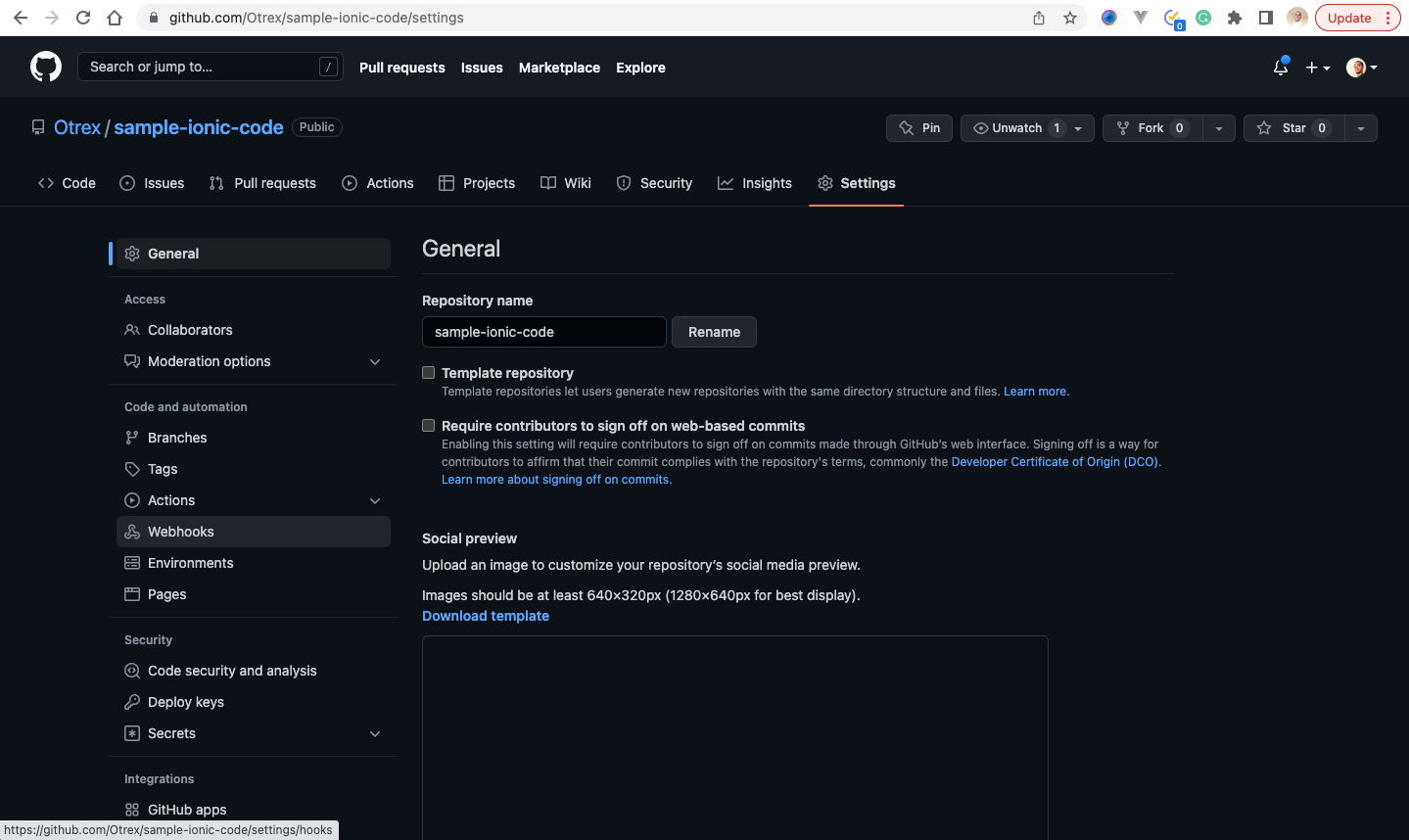
Task: Go to the repository Actions tab
Action: tap(378, 183)
